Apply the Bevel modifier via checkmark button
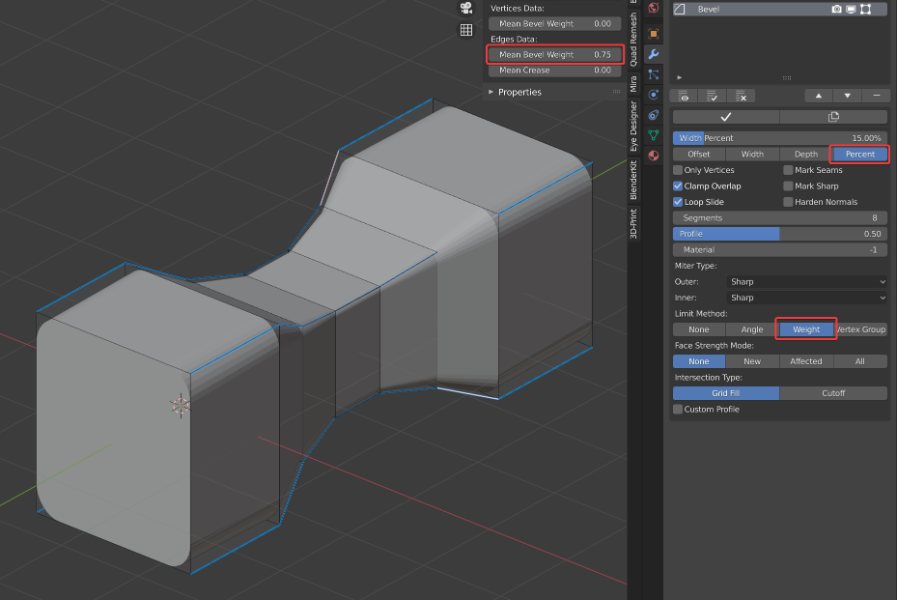897x600 pixels. coord(727,117)
